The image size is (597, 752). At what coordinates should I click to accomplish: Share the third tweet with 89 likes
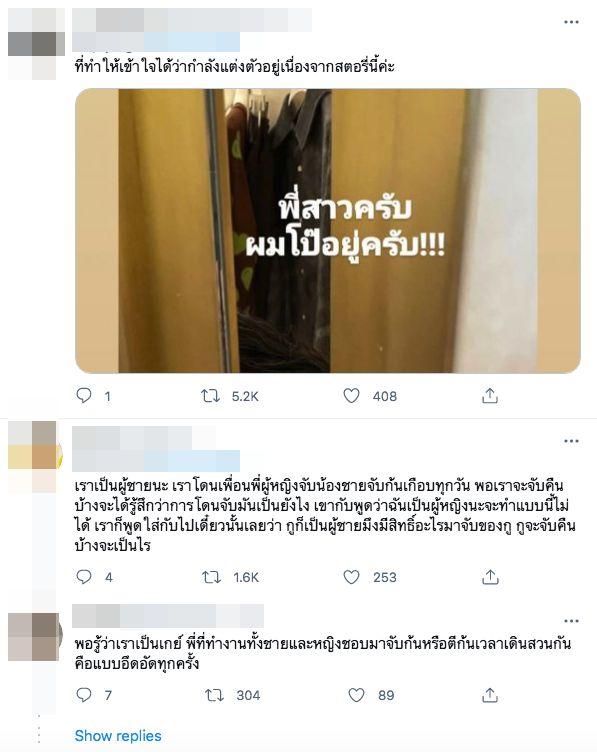coord(490,694)
